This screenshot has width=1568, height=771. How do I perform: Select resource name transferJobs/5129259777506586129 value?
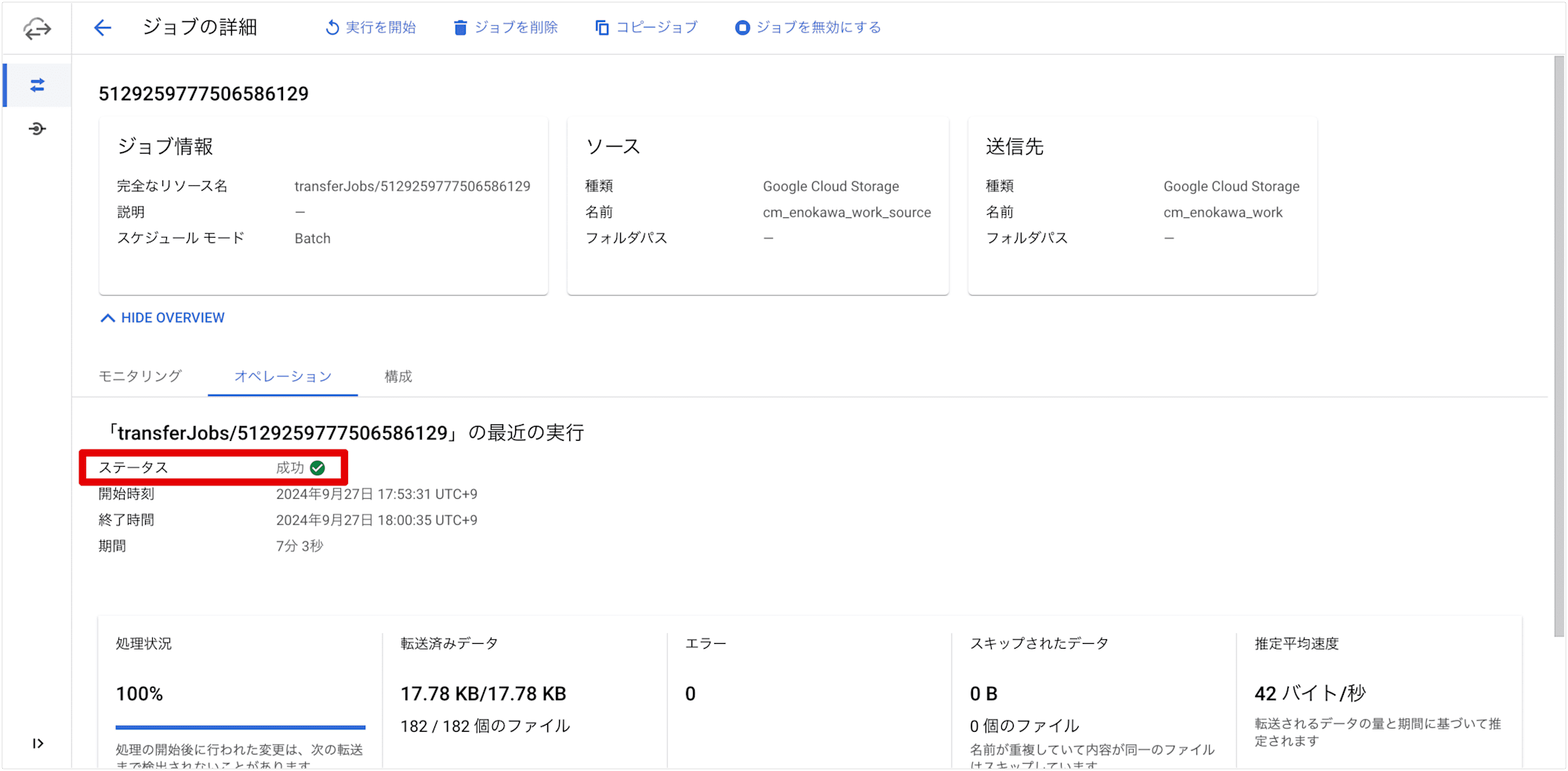pyautogui.click(x=412, y=187)
